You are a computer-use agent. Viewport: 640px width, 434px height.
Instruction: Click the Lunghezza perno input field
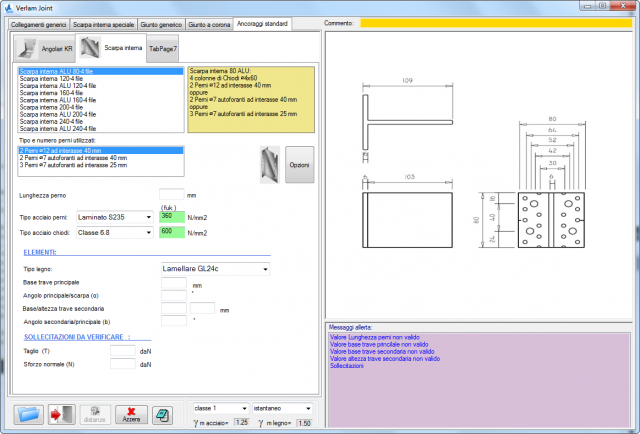click(171, 195)
